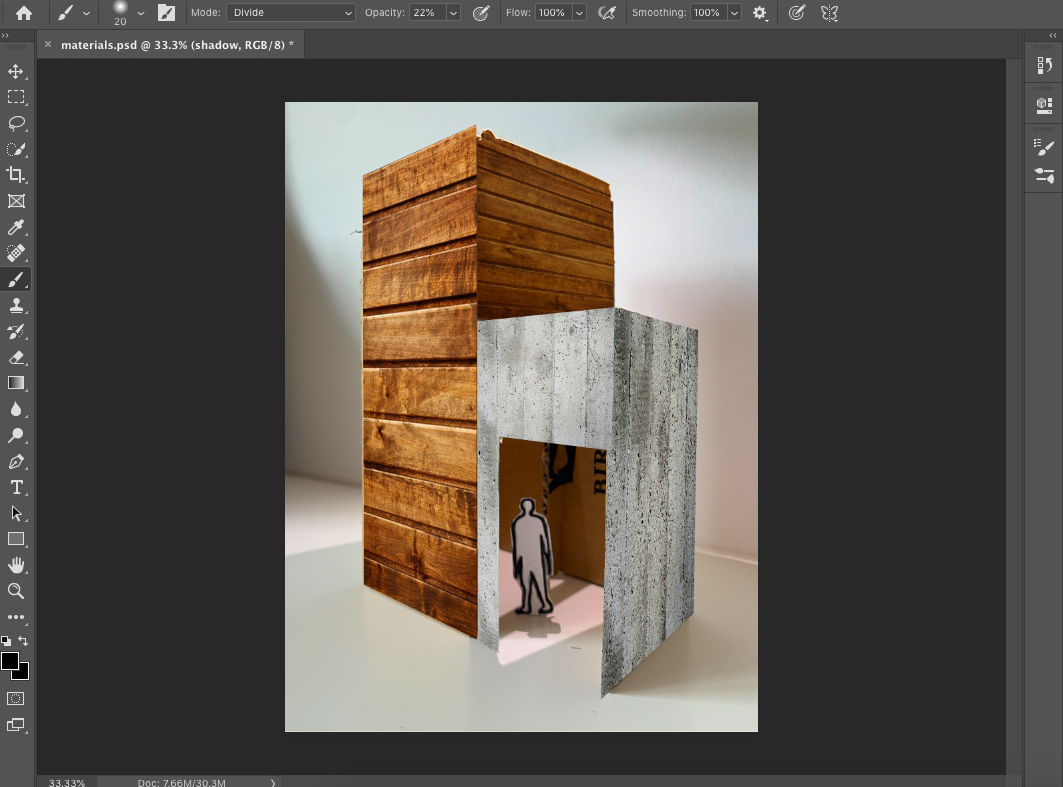Open the History panel icon
The image size is (1063, 787).
[x=1044, y=65]
